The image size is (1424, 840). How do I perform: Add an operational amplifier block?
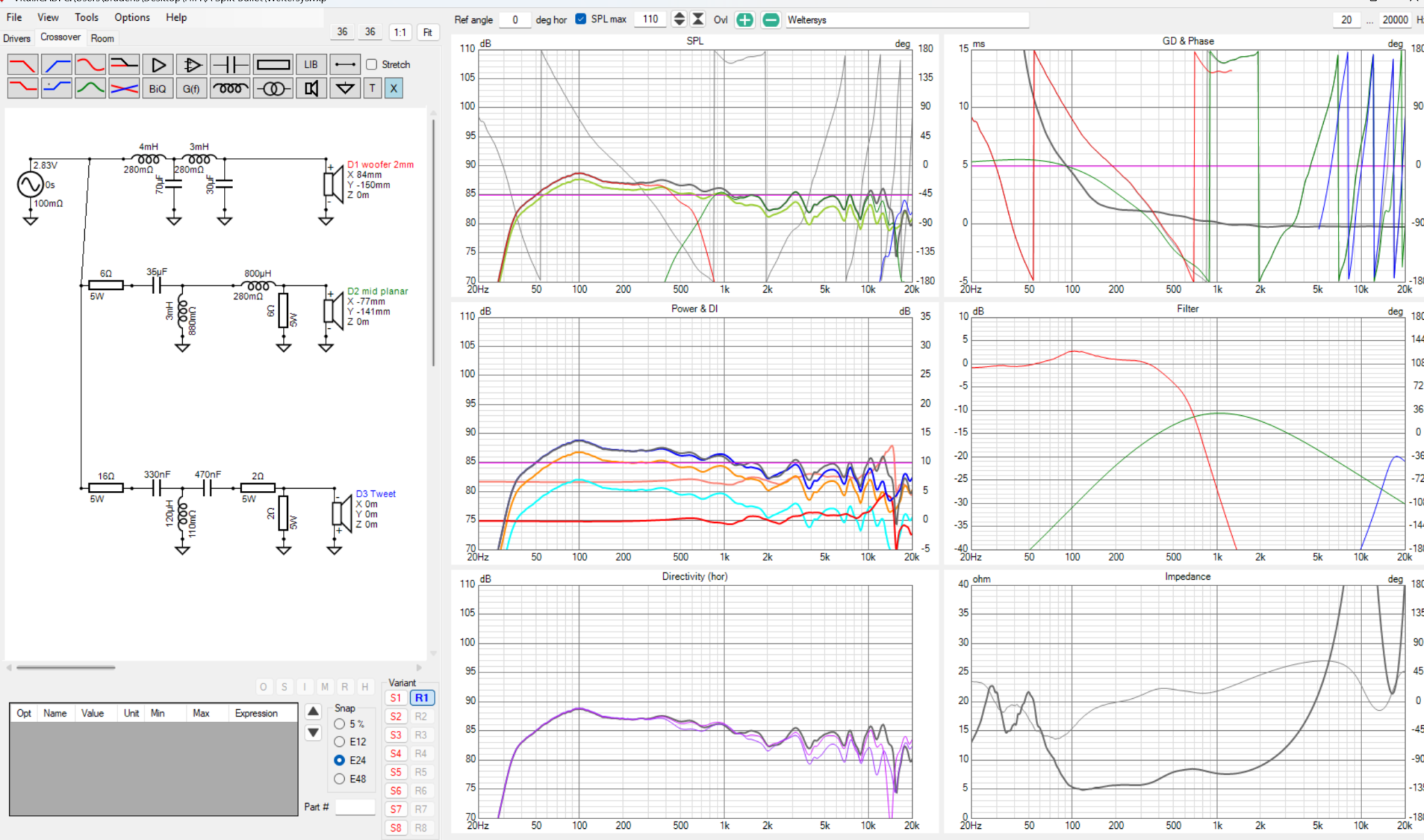(x=191, y=65)
